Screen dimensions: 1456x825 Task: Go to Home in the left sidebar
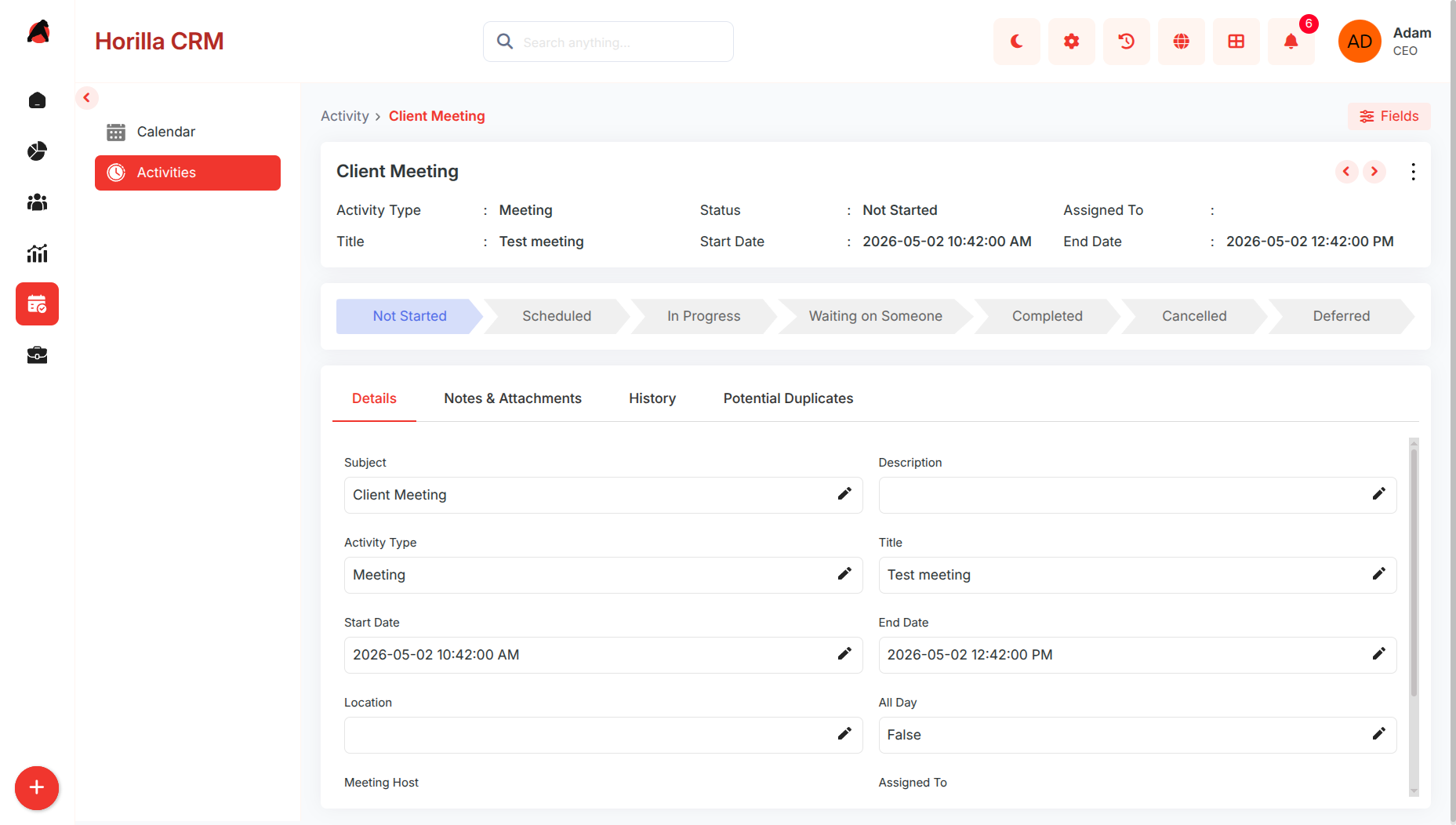coord(37,100)
